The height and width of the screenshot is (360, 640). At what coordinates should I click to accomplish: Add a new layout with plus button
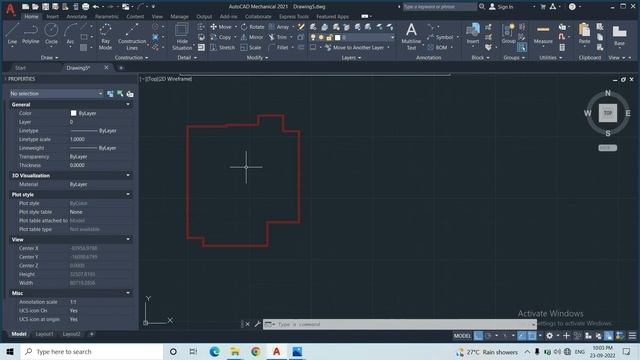pos(92,334)
